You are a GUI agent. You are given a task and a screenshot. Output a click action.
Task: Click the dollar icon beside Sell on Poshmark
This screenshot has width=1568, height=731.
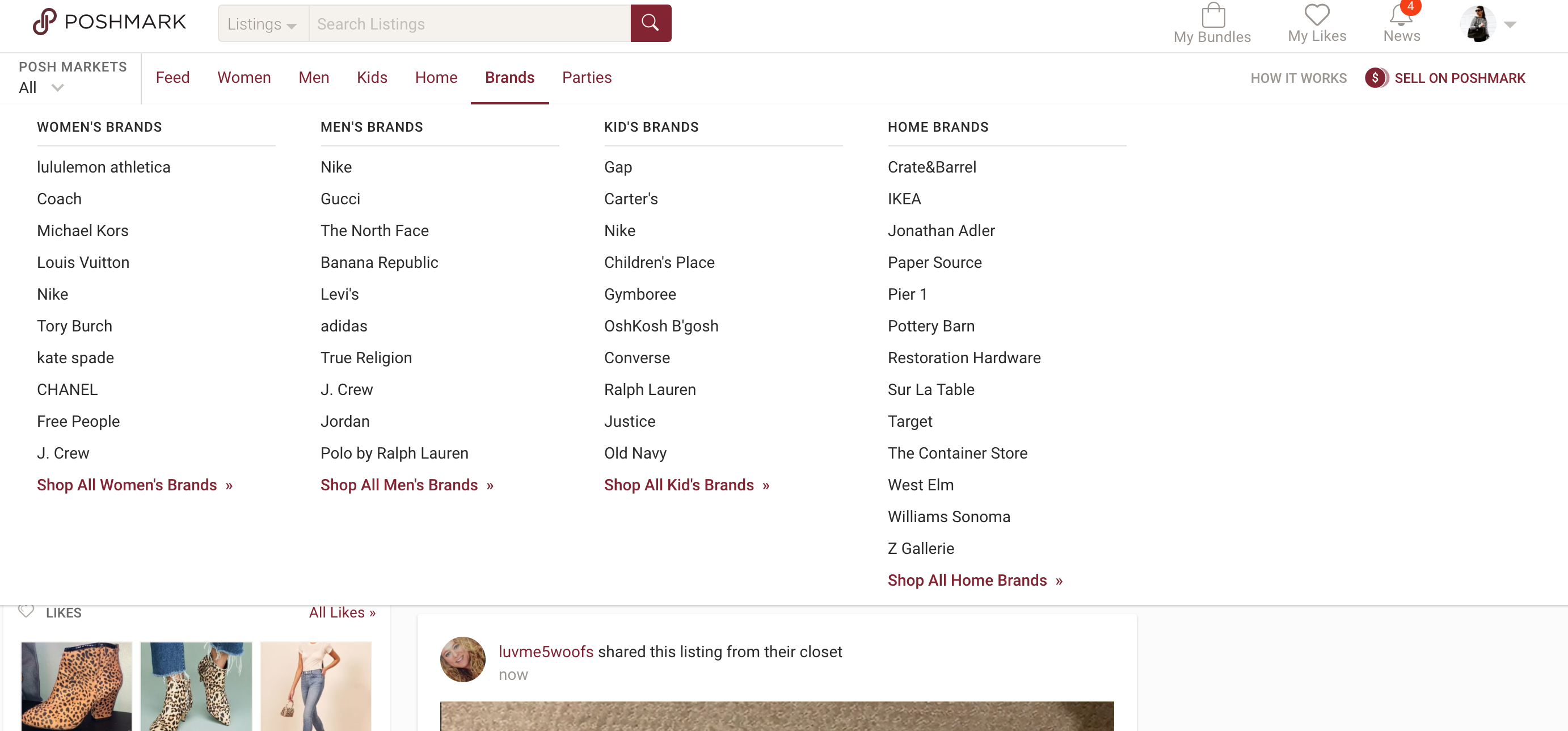1376,78
